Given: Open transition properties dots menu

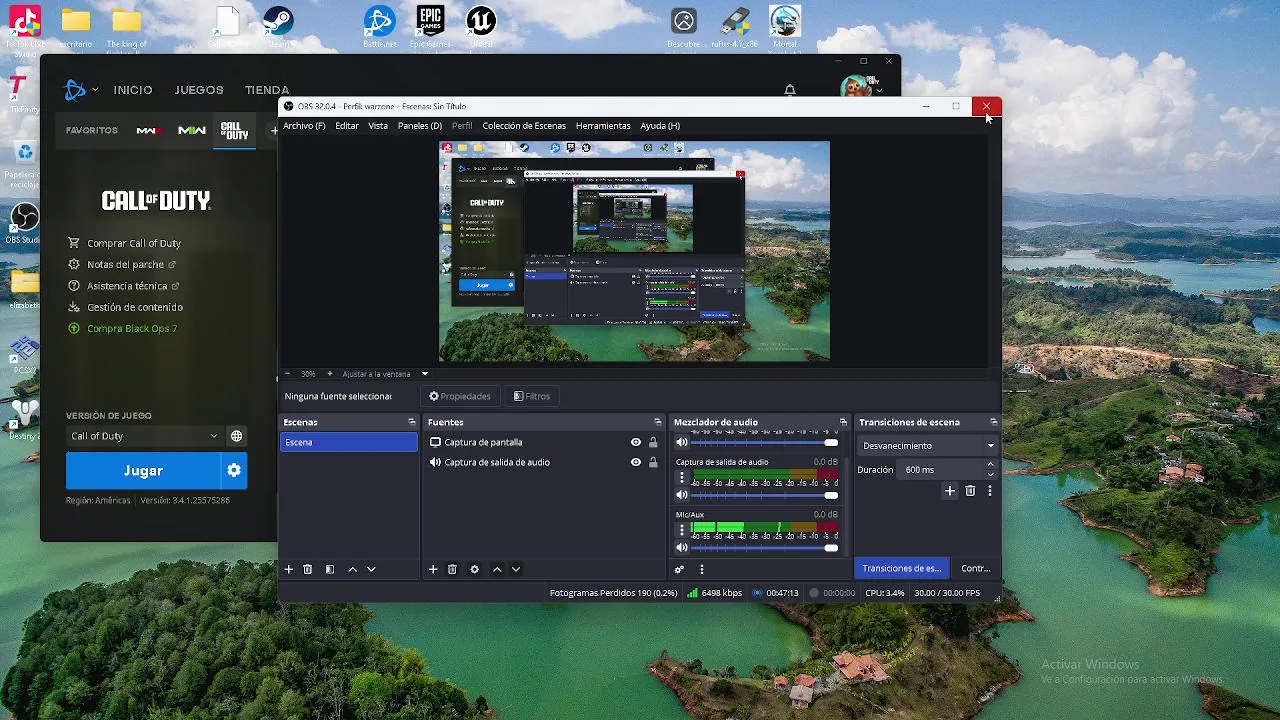Looking at the screenshot, I should coord(990,491).
